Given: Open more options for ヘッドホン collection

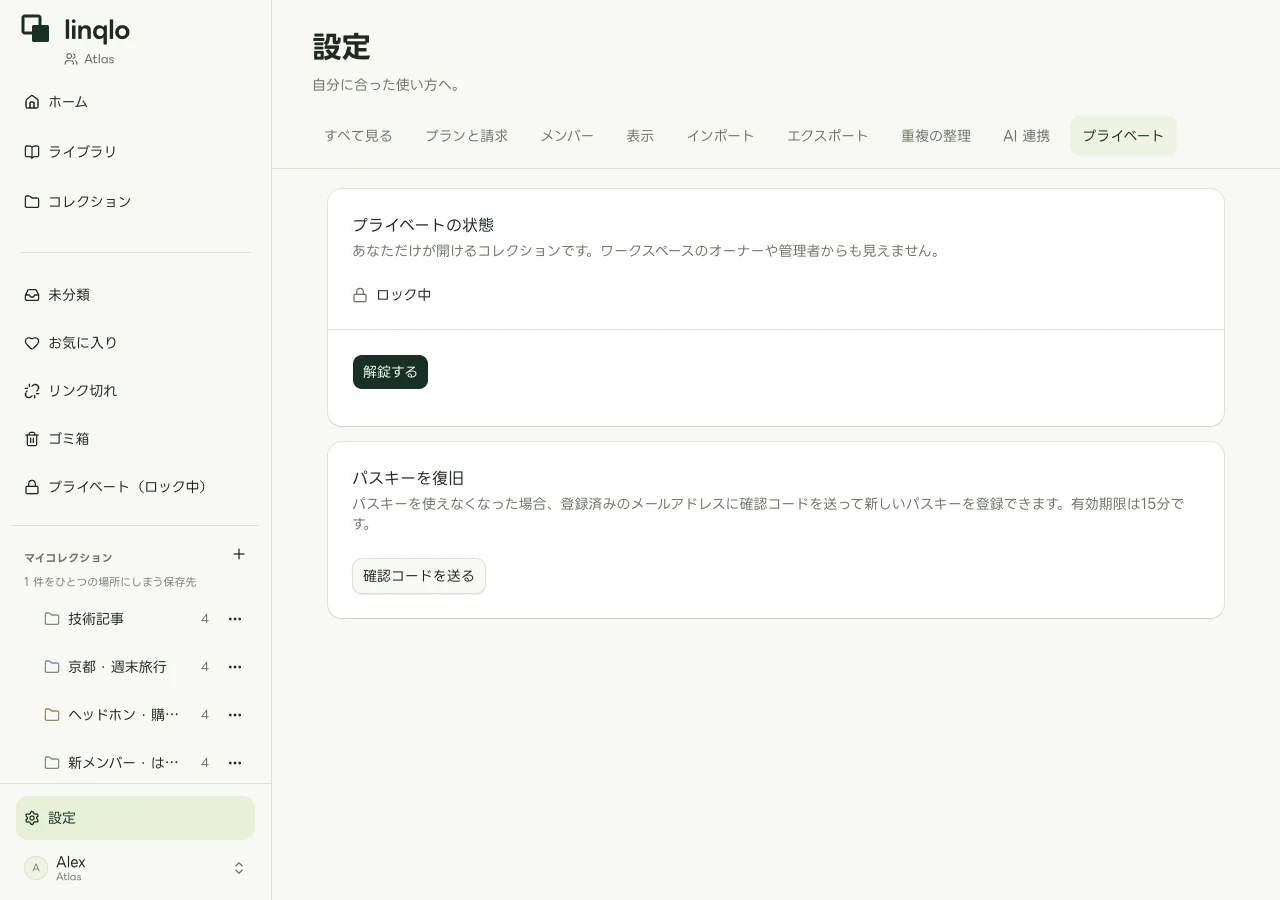Looking at the screenshot, I should pyautogui.click(x=235, y=715).
